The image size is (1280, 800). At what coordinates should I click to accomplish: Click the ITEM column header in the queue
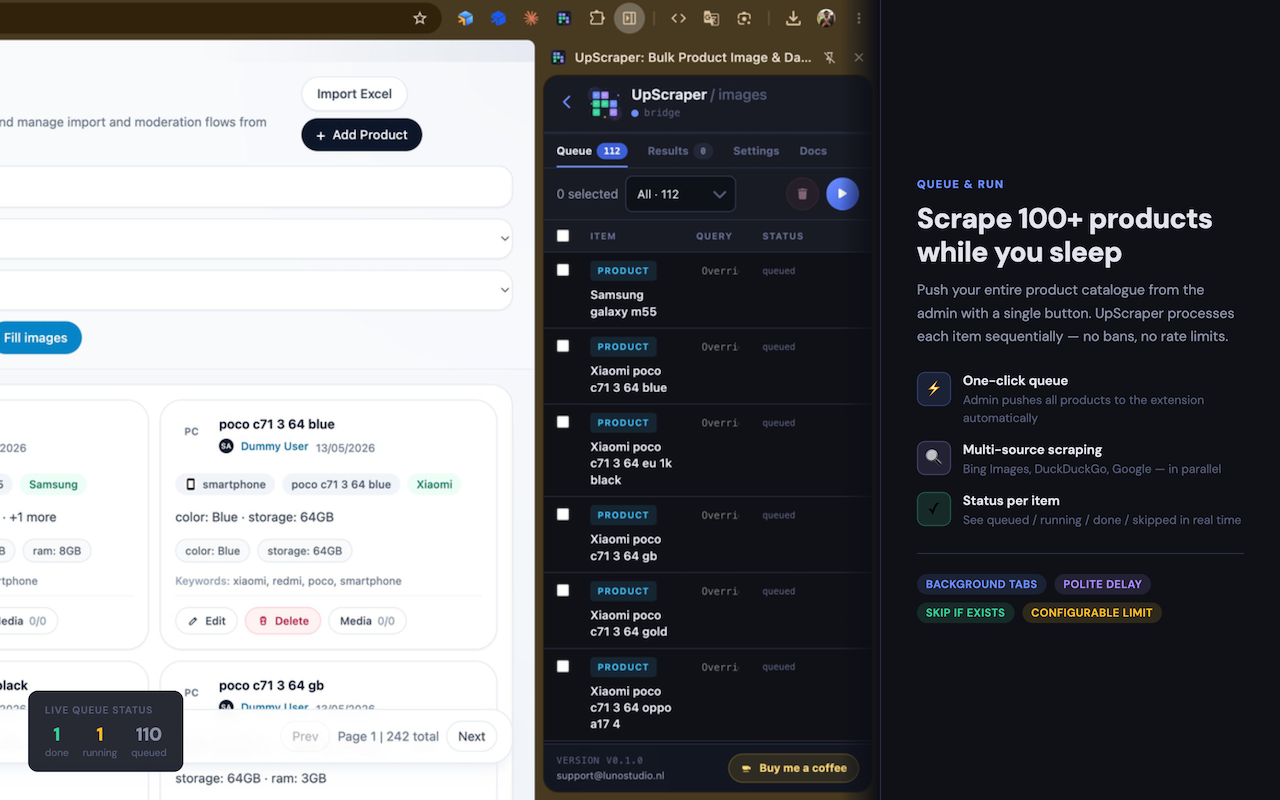(x=603, y=236)
